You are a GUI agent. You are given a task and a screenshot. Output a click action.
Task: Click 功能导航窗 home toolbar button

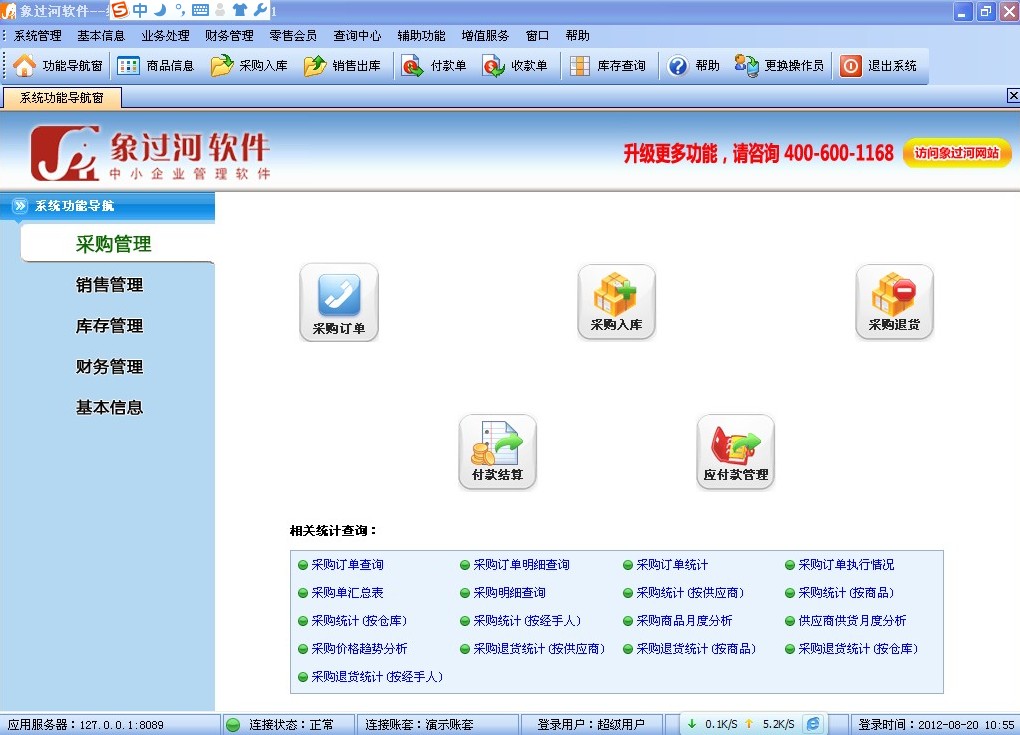pyautogui.click(x=59, y=66)
